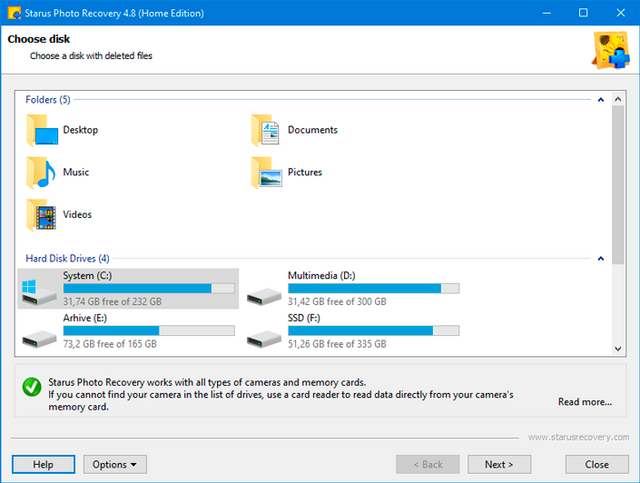Maximize the Starus Photo Recovery window
640x483 pixels.
[583, 13]
